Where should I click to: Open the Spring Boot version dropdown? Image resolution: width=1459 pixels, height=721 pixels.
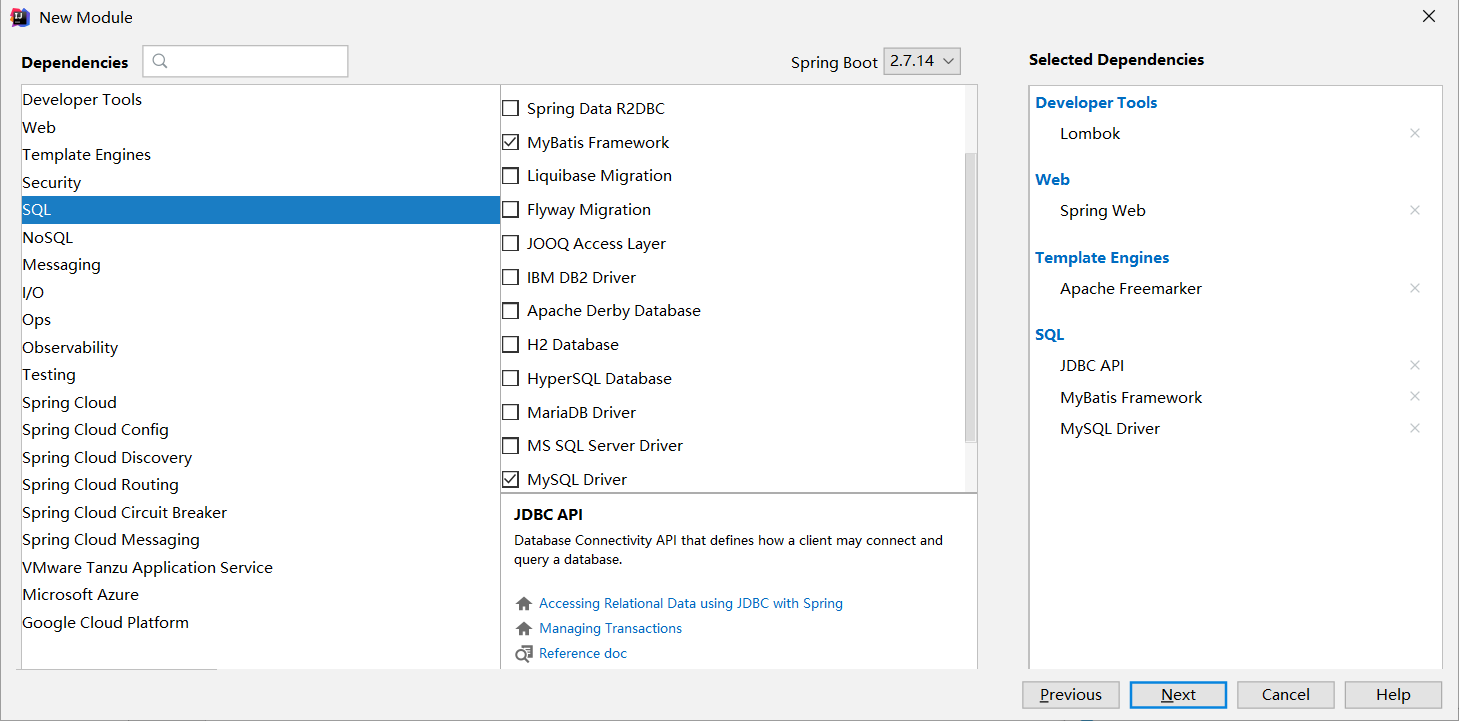pyautogui.click(x=922, y=61)
